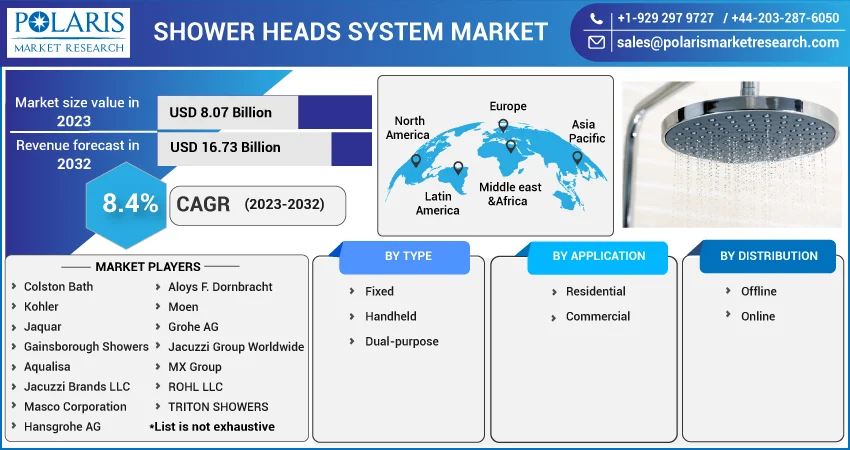Select the Latin America map pin
The width and height of the screenshot is (850, 450).
(458, 168)
